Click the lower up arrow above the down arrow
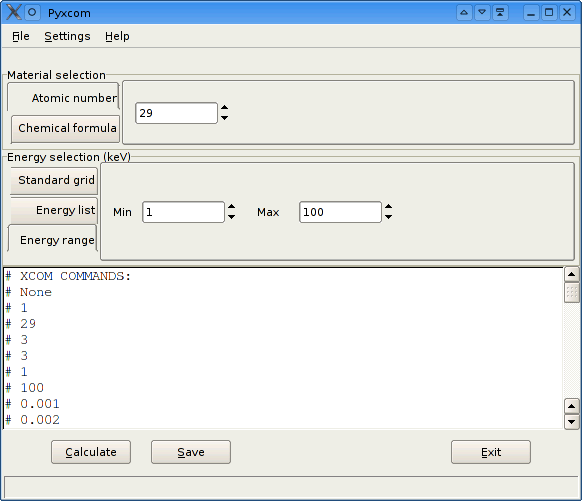 [572, 406]
